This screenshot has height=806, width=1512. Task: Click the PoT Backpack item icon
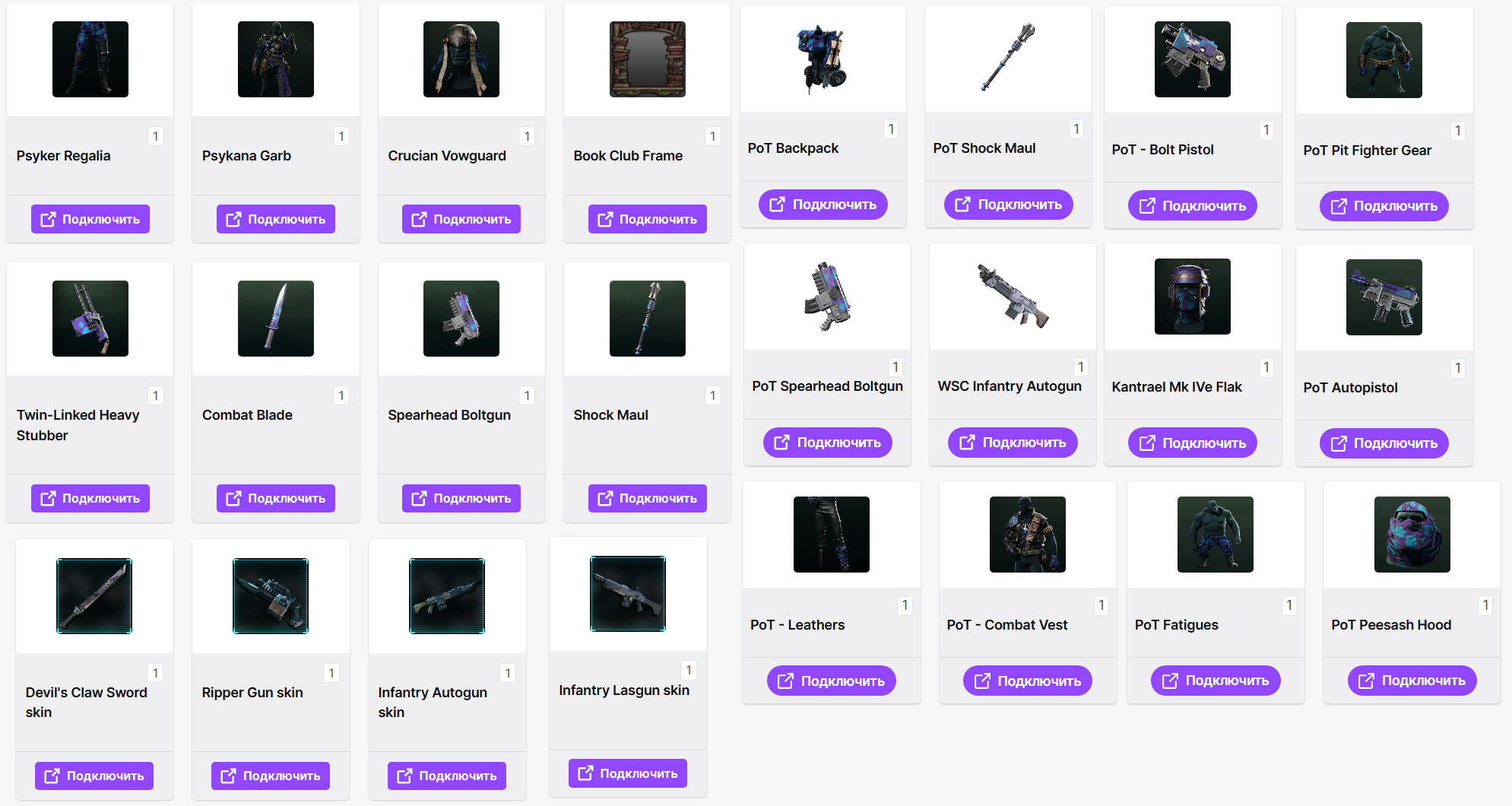click(823, 58)
